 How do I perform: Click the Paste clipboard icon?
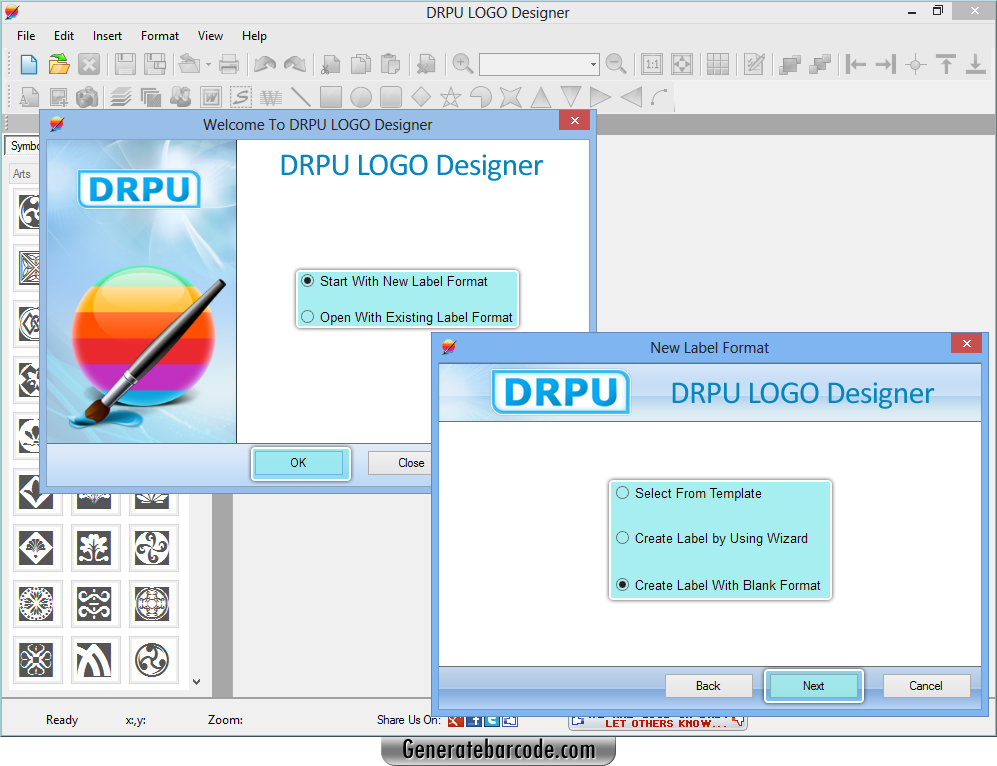tap(391, 64)
